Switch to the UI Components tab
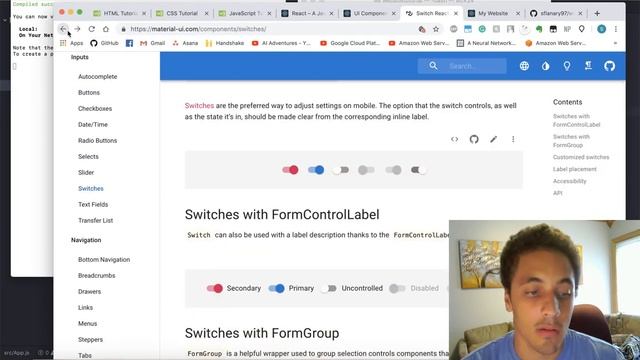 (369, 13)
